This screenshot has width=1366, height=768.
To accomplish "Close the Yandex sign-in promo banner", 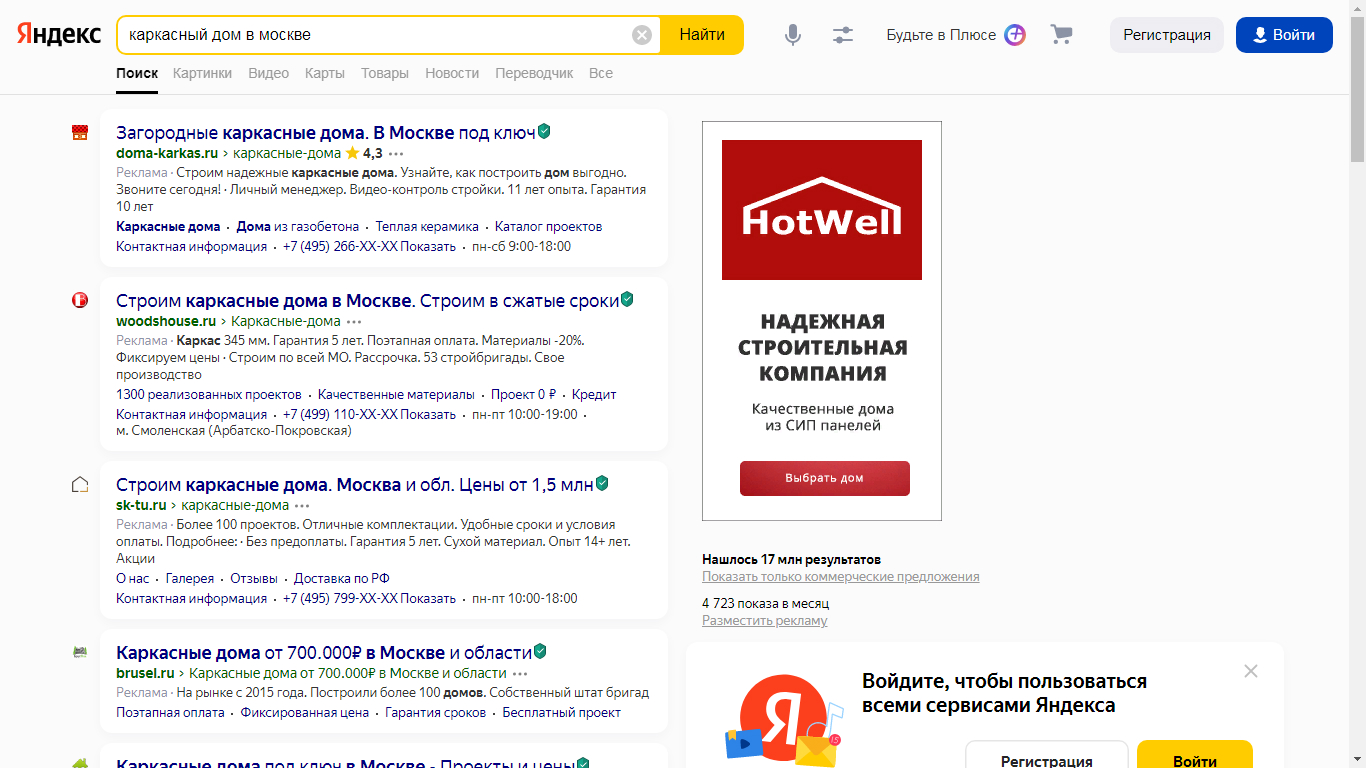I will point(1250,671).
